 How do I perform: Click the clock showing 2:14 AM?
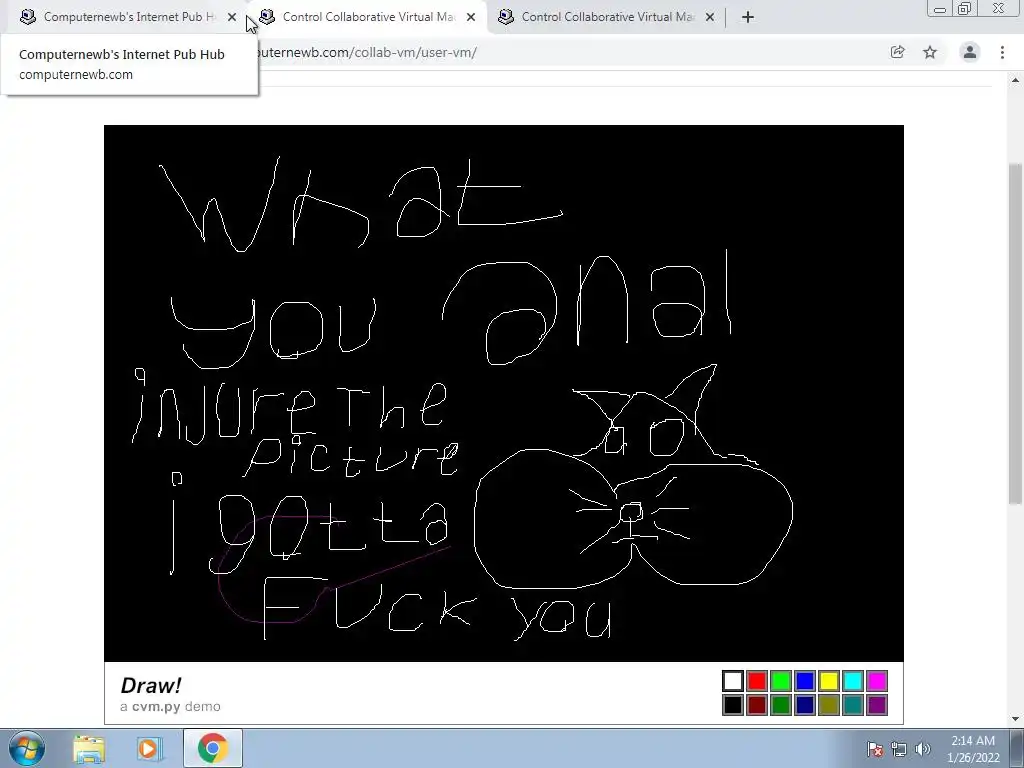(x=973, y=749)
